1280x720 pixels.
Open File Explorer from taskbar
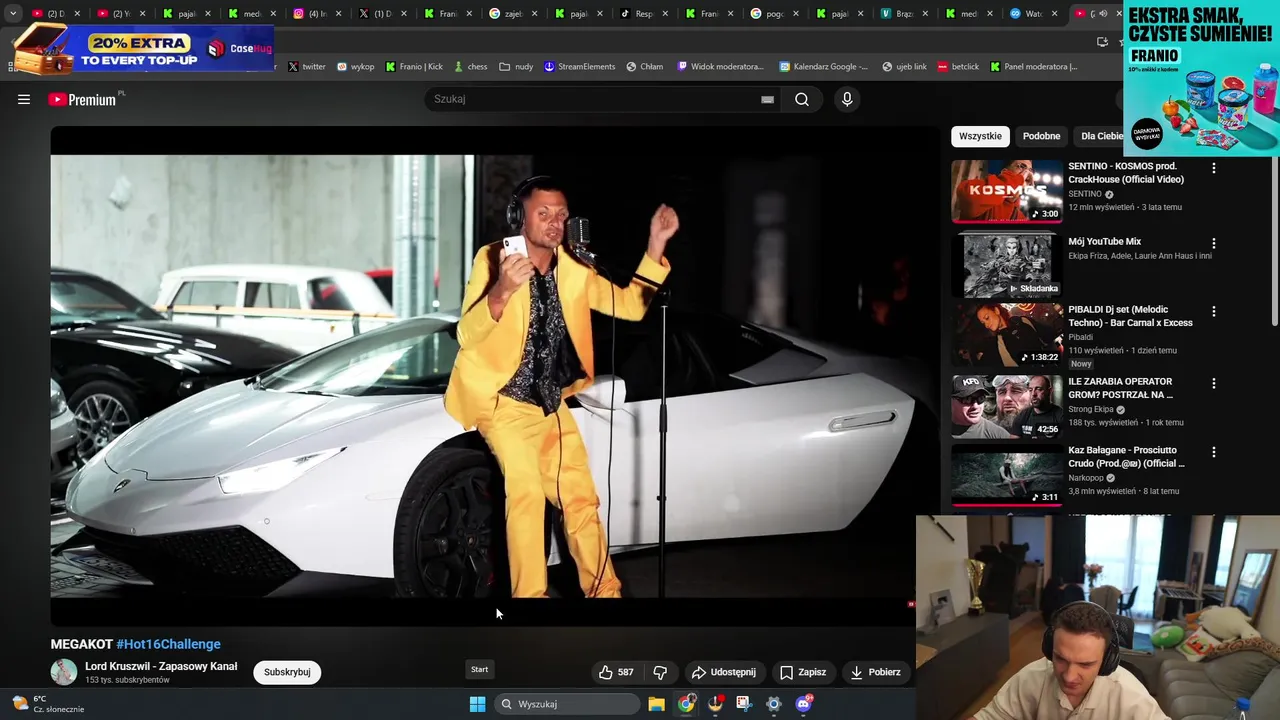pos(656,704)
